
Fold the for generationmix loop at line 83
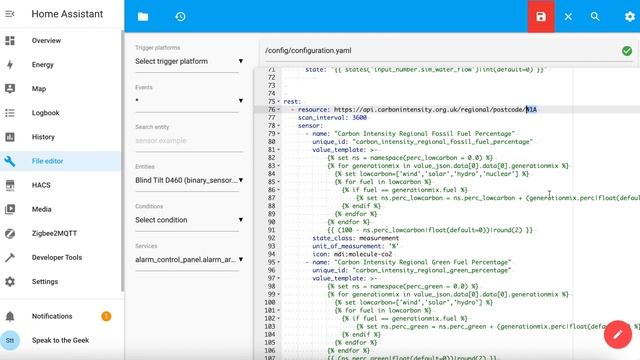[279, 166]
